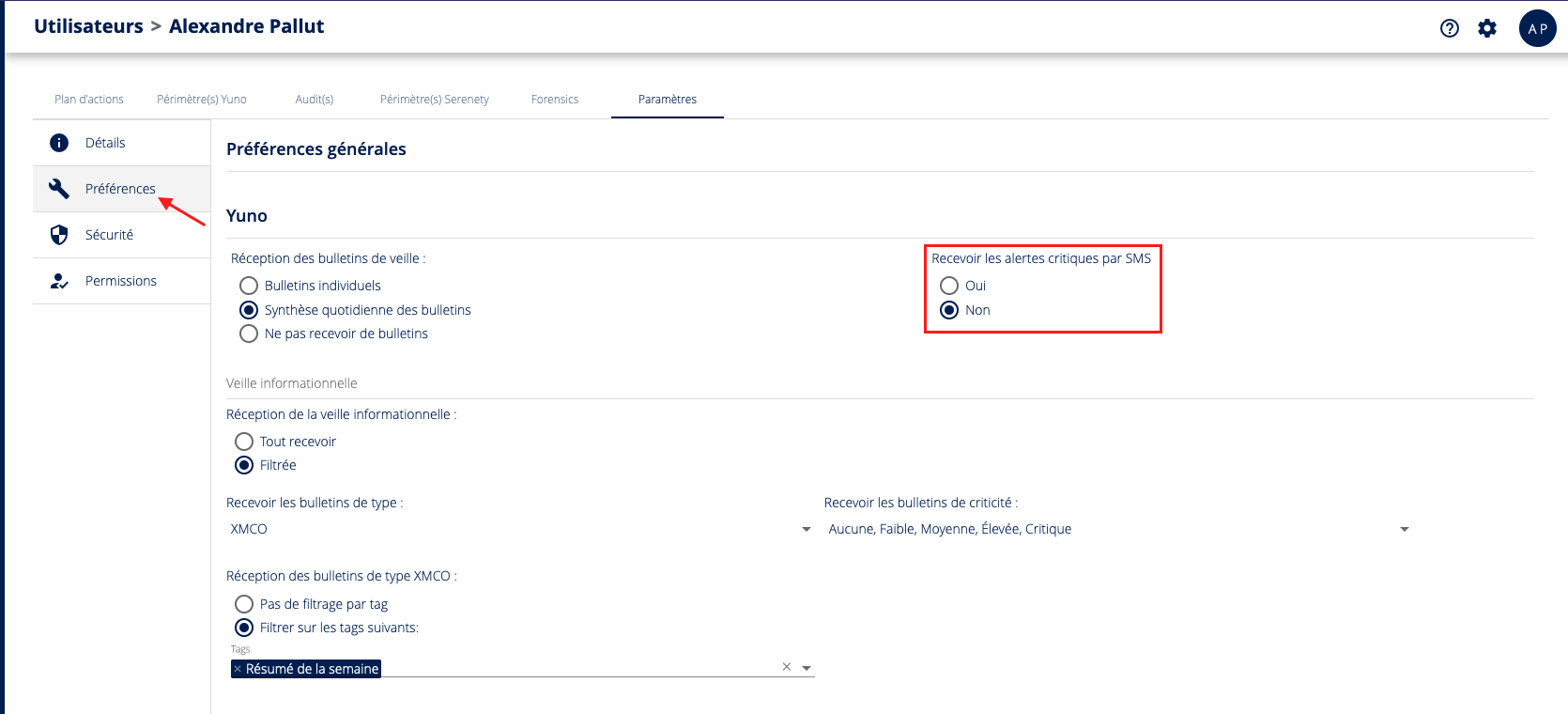Image resolution: width=1568 pixels, height=714 pixels.
Task: Clear all tags with the X icon
Action: point(787,667)
